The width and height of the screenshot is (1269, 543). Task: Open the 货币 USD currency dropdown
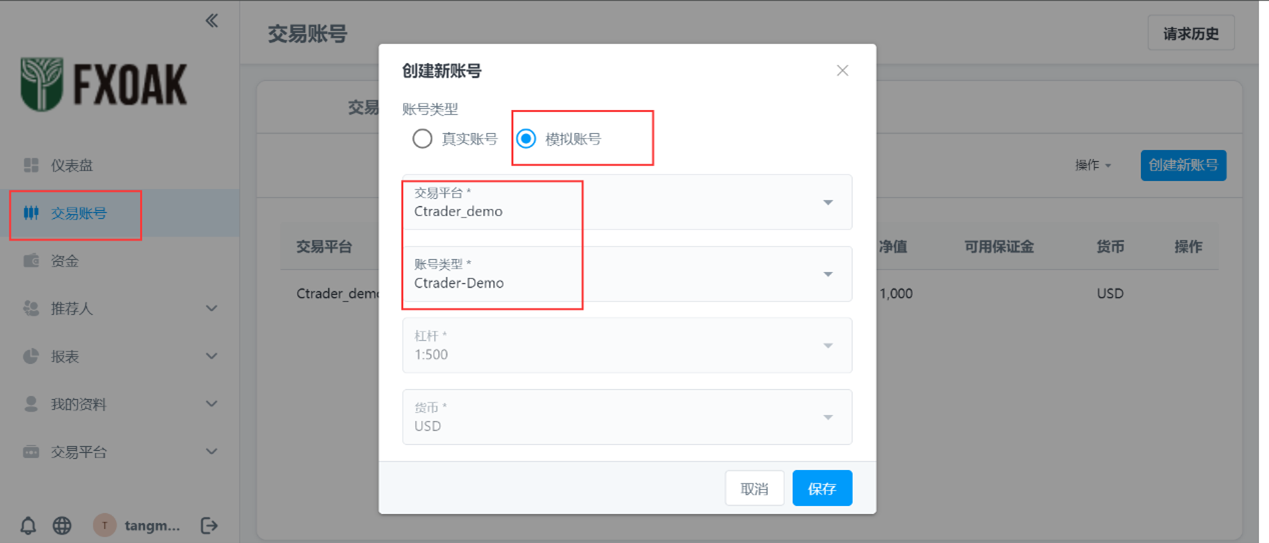[x=627, y=417]
